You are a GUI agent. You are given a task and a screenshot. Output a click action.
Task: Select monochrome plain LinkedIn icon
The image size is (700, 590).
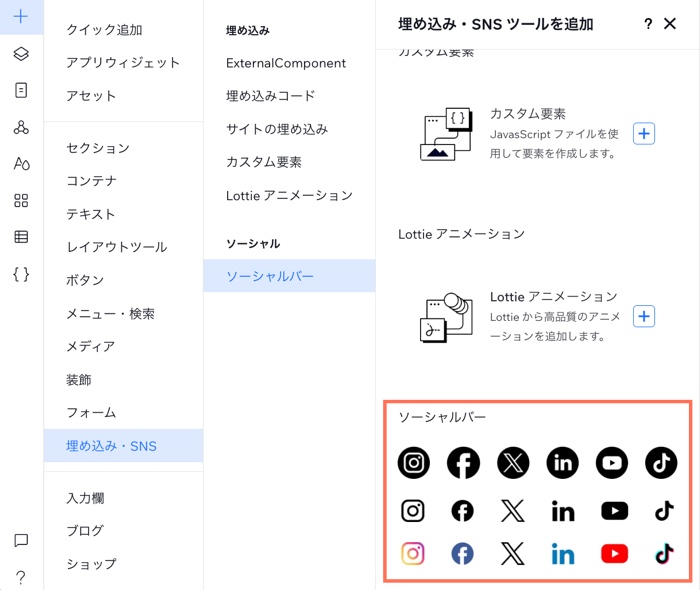tap(563, 511)
